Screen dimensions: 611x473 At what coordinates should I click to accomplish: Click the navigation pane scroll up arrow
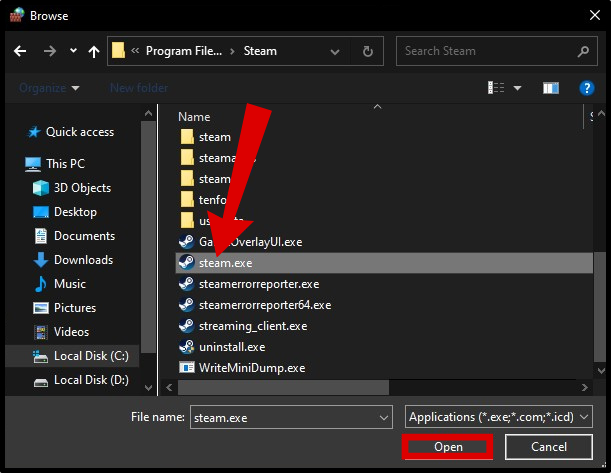[148, 114]
